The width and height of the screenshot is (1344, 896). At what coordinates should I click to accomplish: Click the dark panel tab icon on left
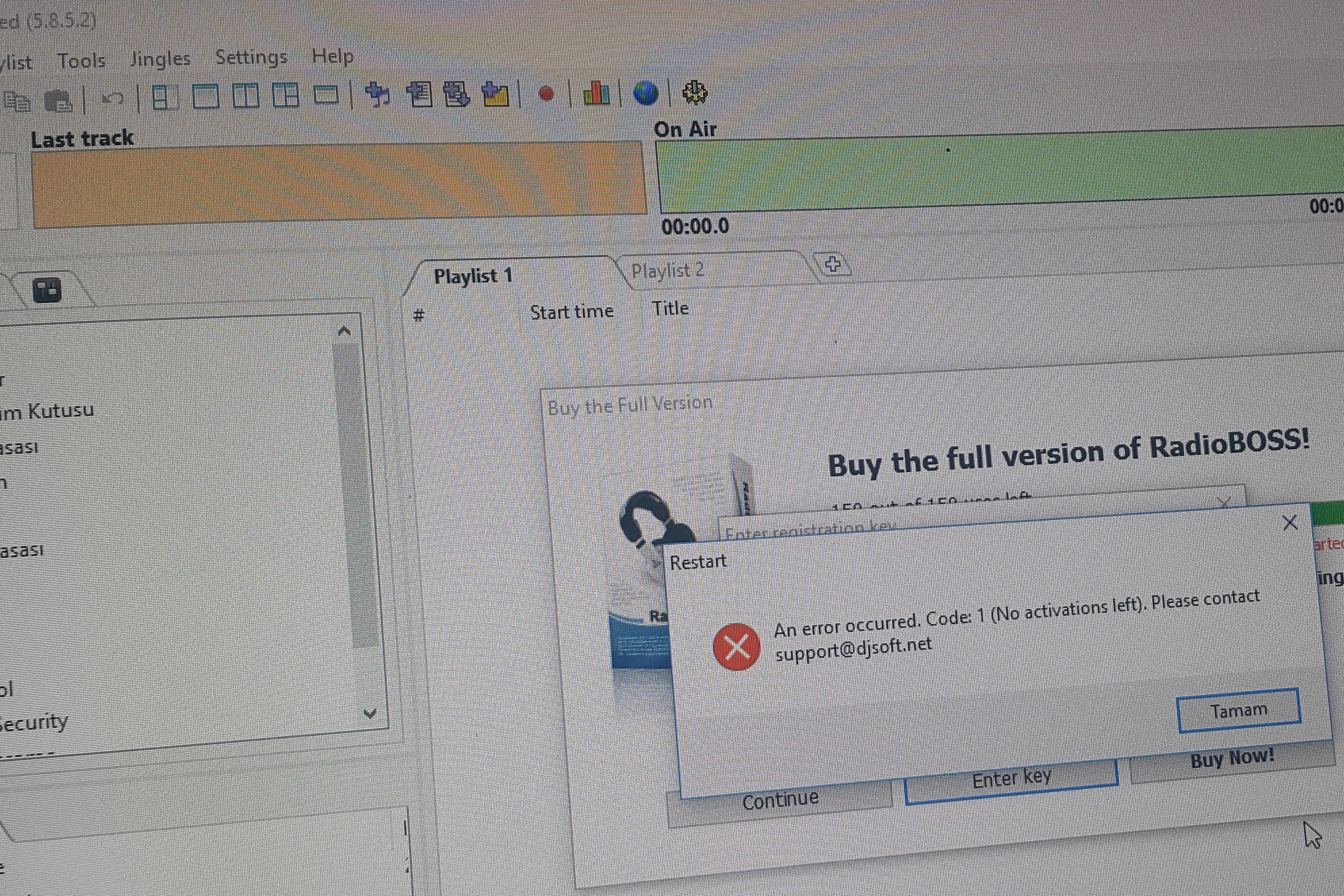tap(47, 290)
